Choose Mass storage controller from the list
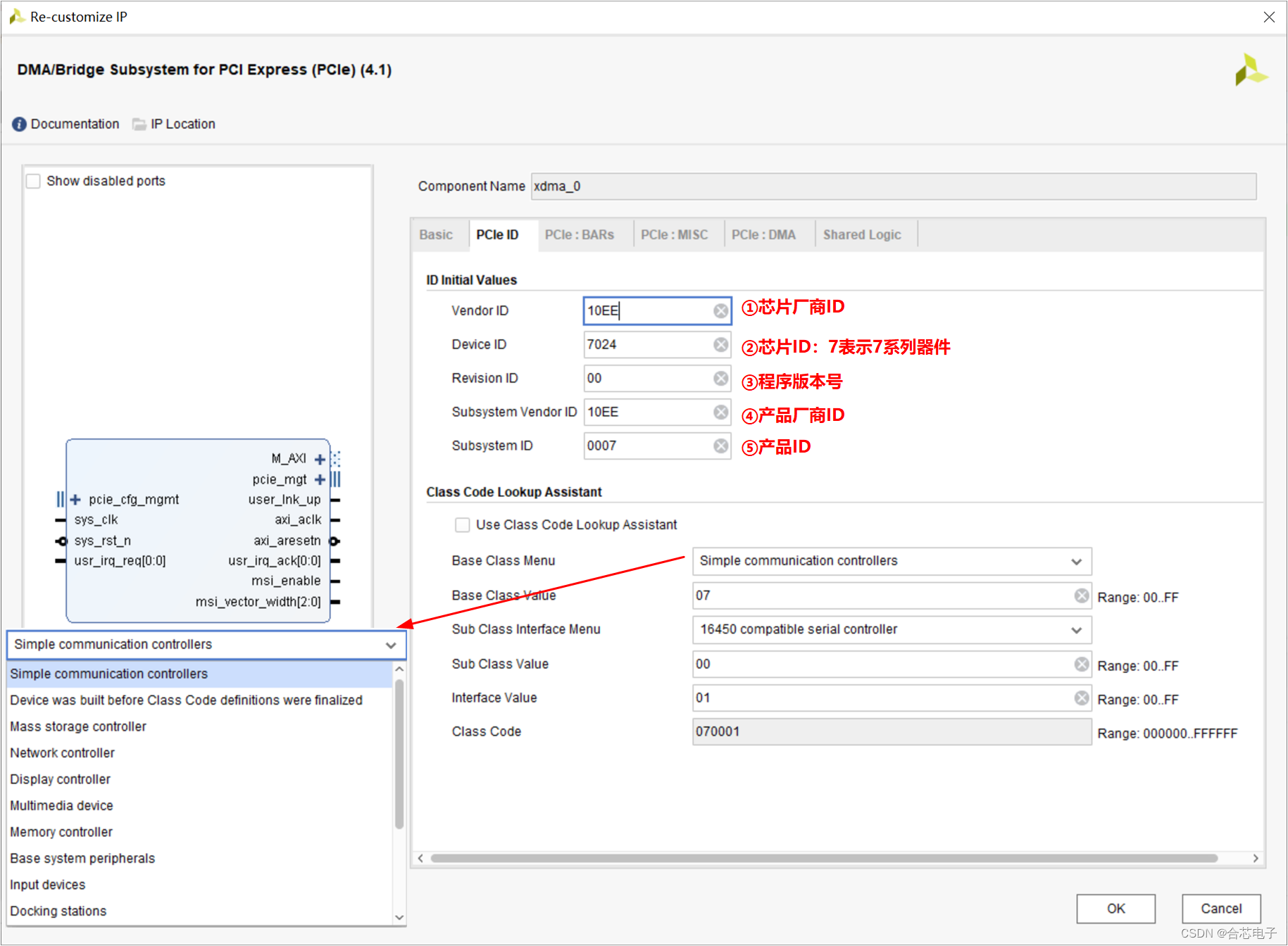 [x=199, y=727]
